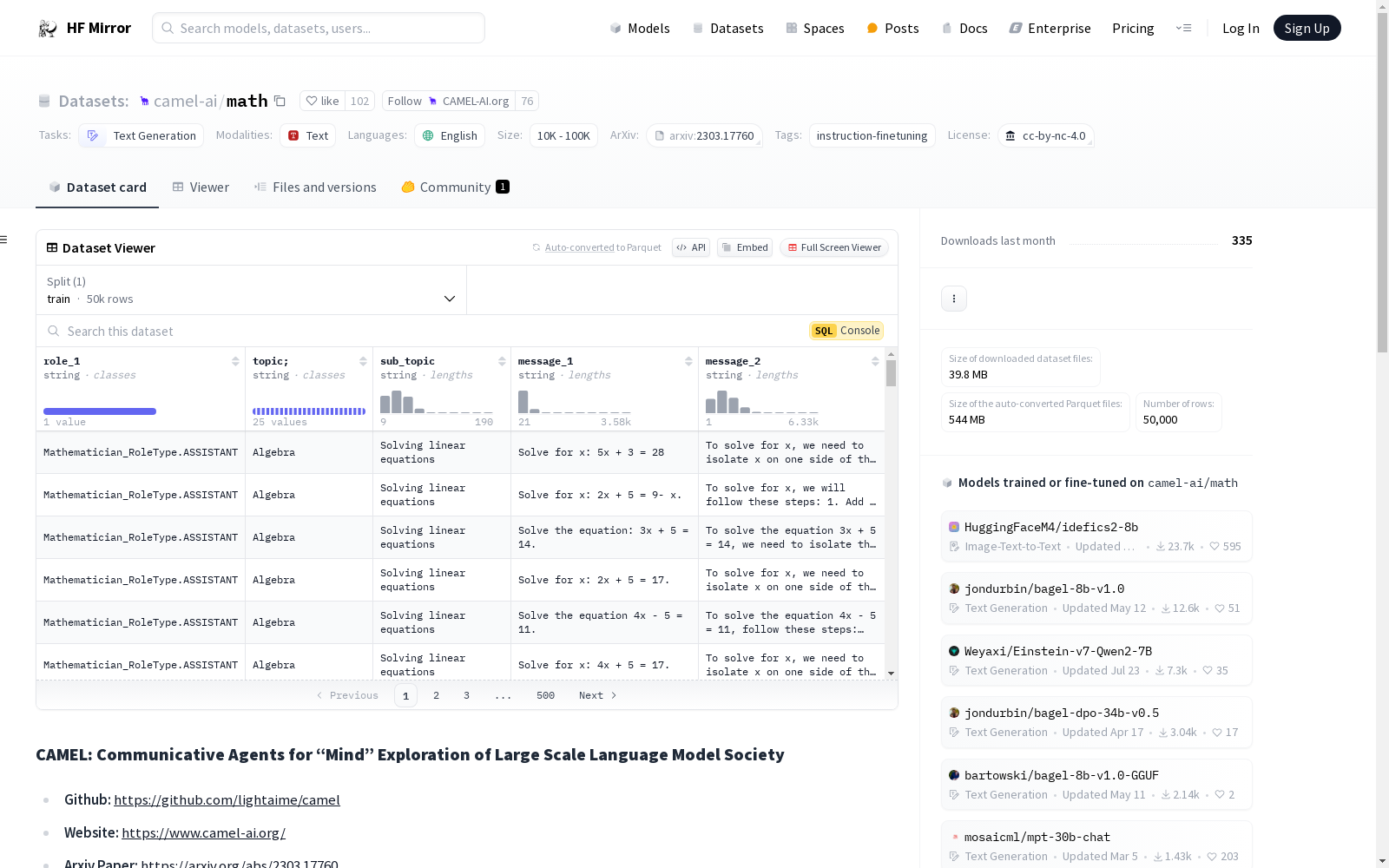Click the Weyaxi/Einstein-v7-Qwen2-7B model avatar
This screenshot has width=1389, height=868.
click(954, 651)
